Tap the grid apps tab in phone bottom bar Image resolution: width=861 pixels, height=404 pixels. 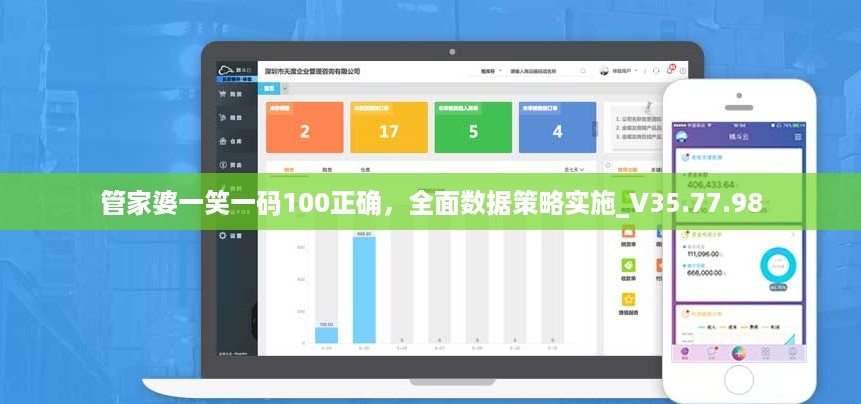[765, 353]
